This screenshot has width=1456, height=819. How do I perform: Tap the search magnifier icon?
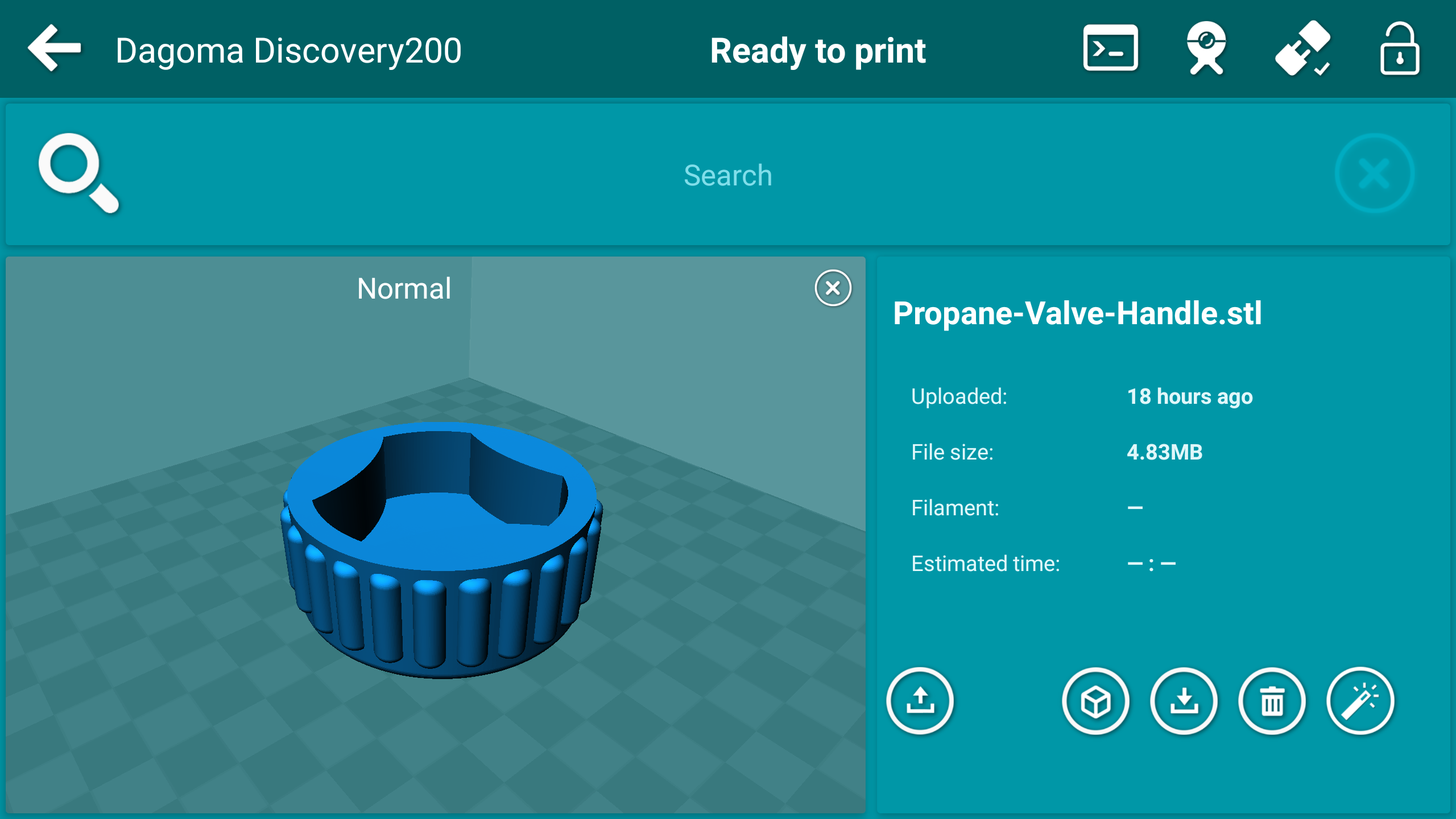tap(80, 173)
